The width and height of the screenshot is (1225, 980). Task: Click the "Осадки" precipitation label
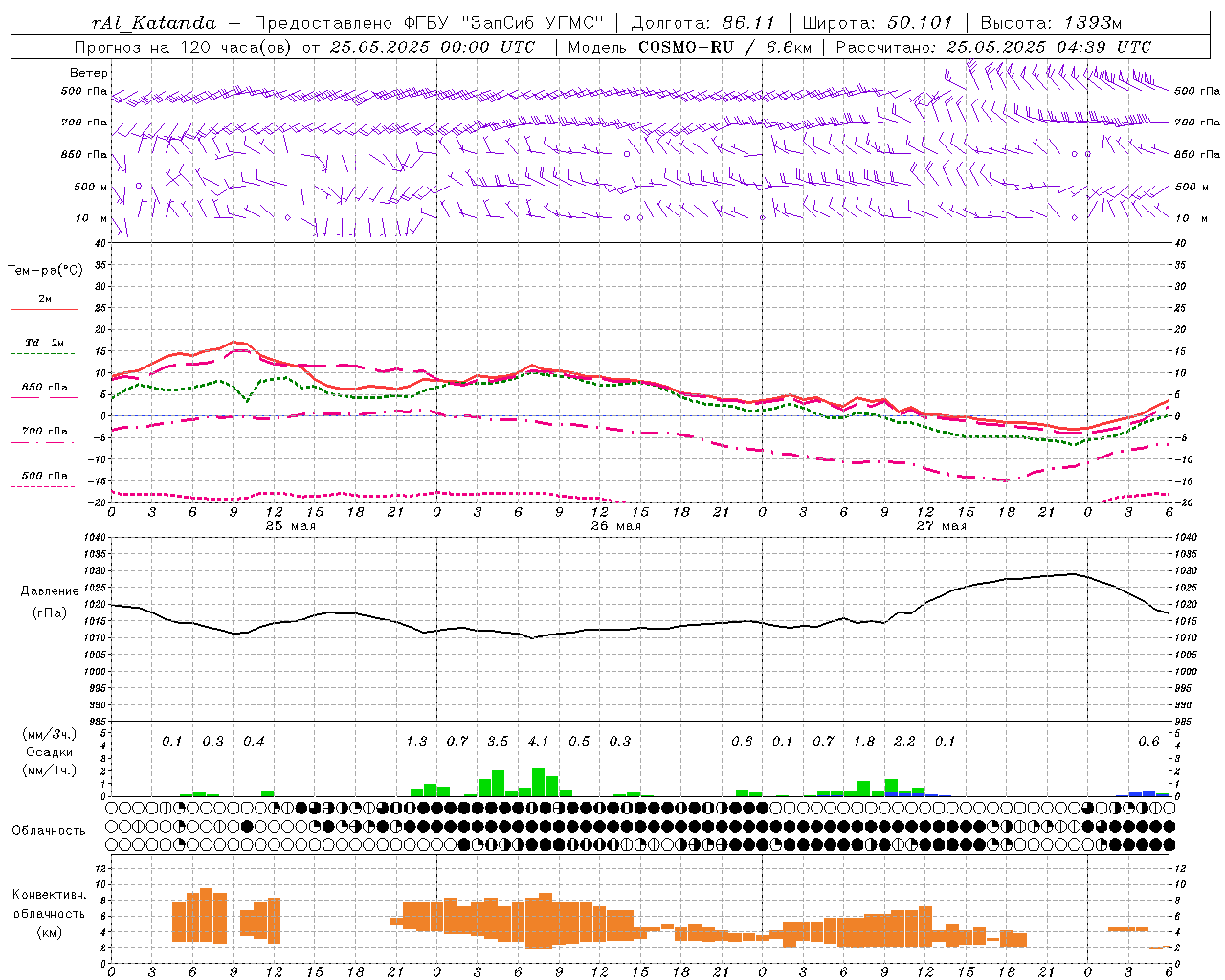pos(50,752)
